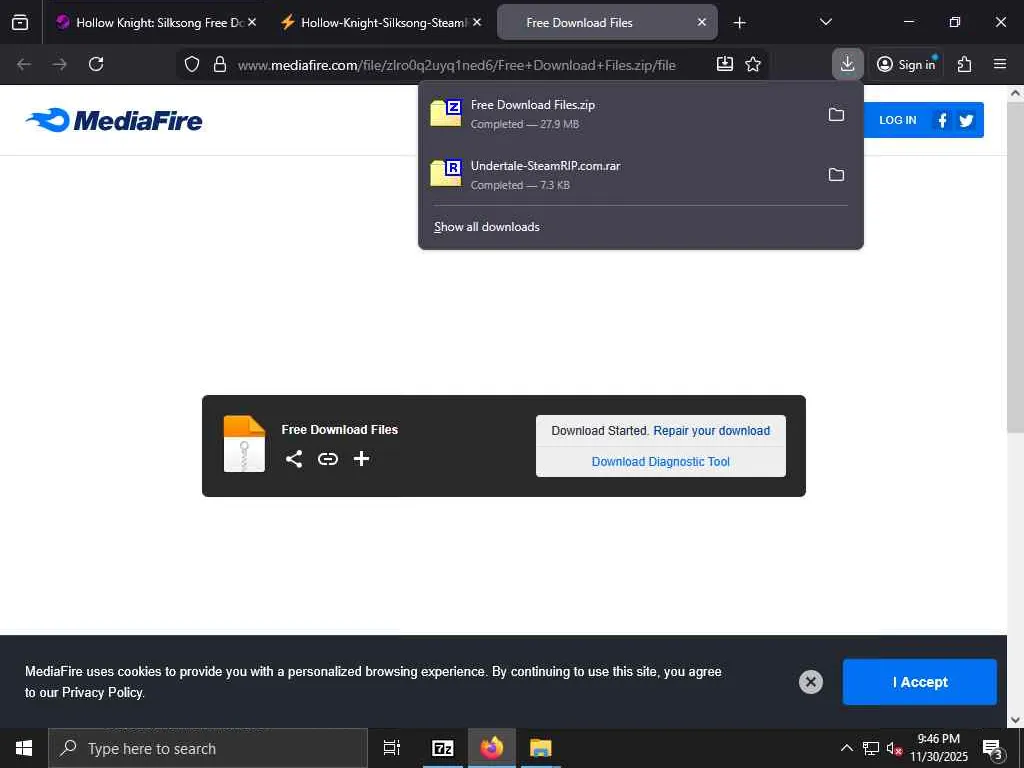Screen dimensions: 1024x768
Task: Close the Hollow Knight: Silksong Free Download tab
Action: (252, 22)
